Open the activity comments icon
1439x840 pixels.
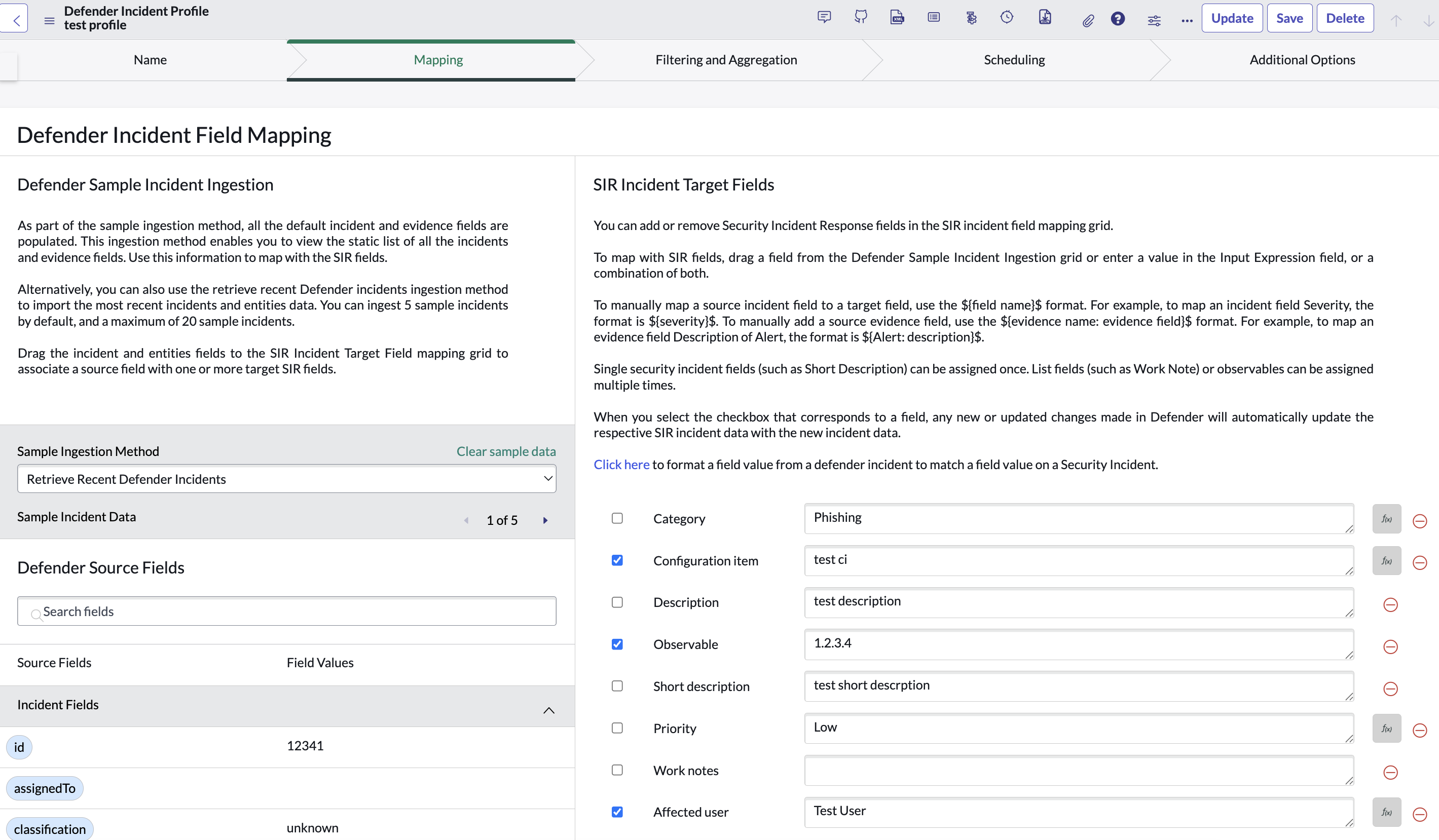click(824, 18)
